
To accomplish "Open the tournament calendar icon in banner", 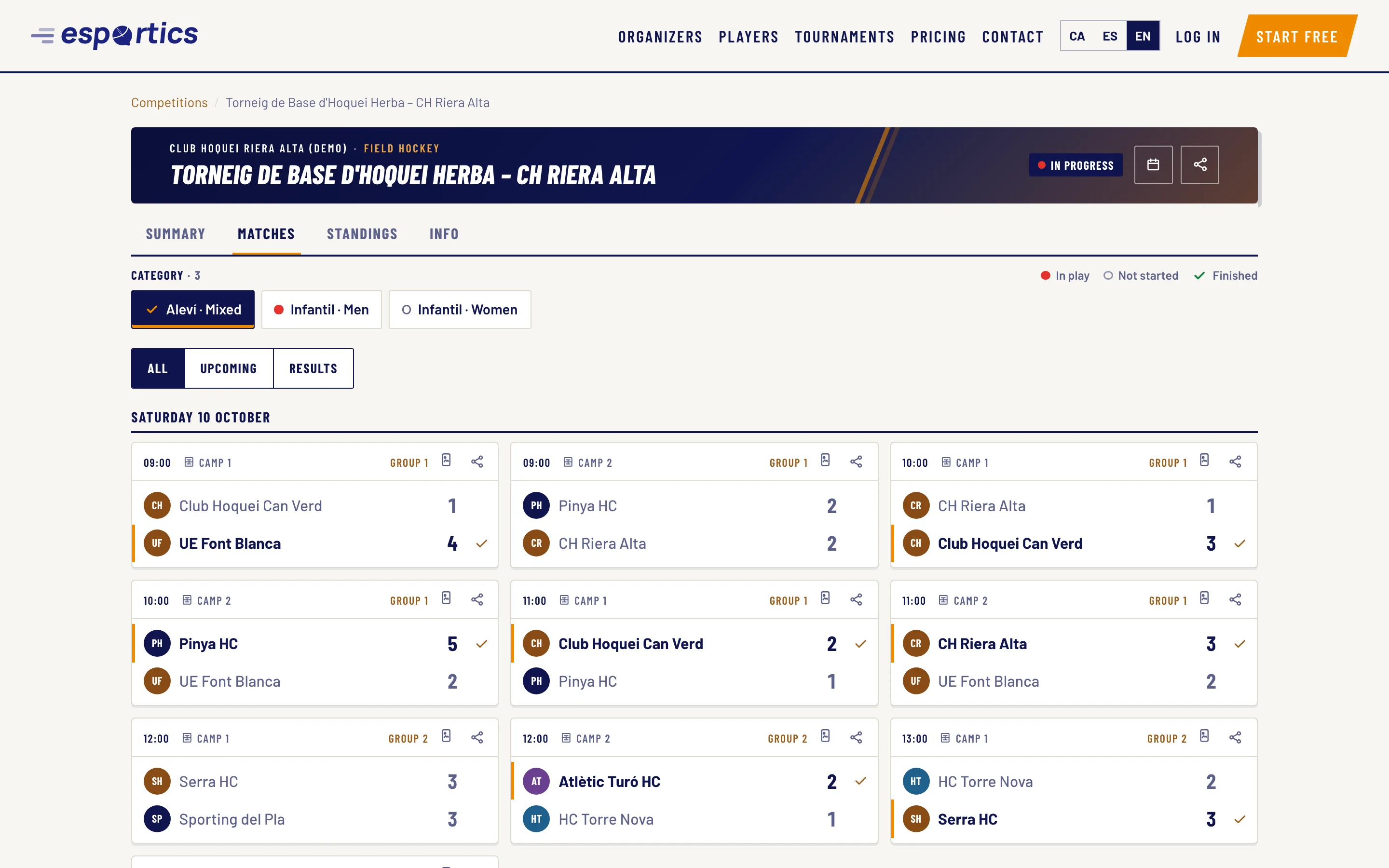I will click(x=1153, y=165).
